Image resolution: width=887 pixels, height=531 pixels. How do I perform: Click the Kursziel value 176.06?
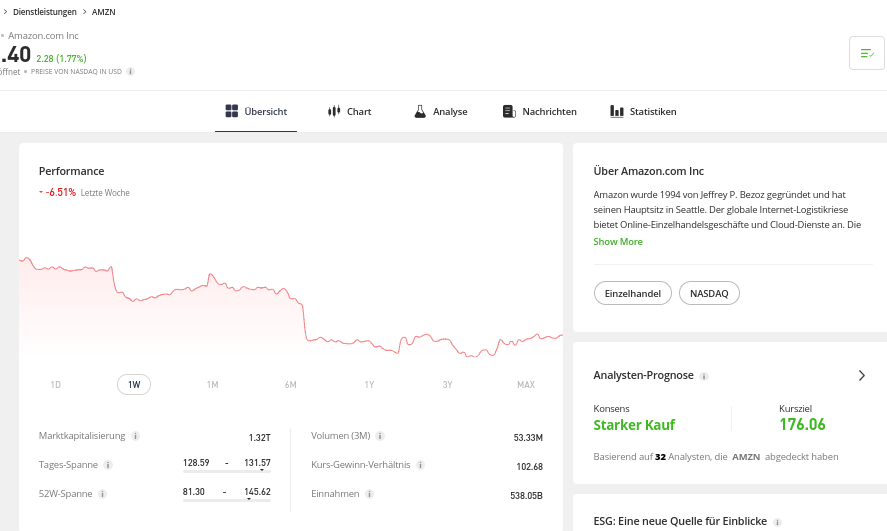point(802,425)
